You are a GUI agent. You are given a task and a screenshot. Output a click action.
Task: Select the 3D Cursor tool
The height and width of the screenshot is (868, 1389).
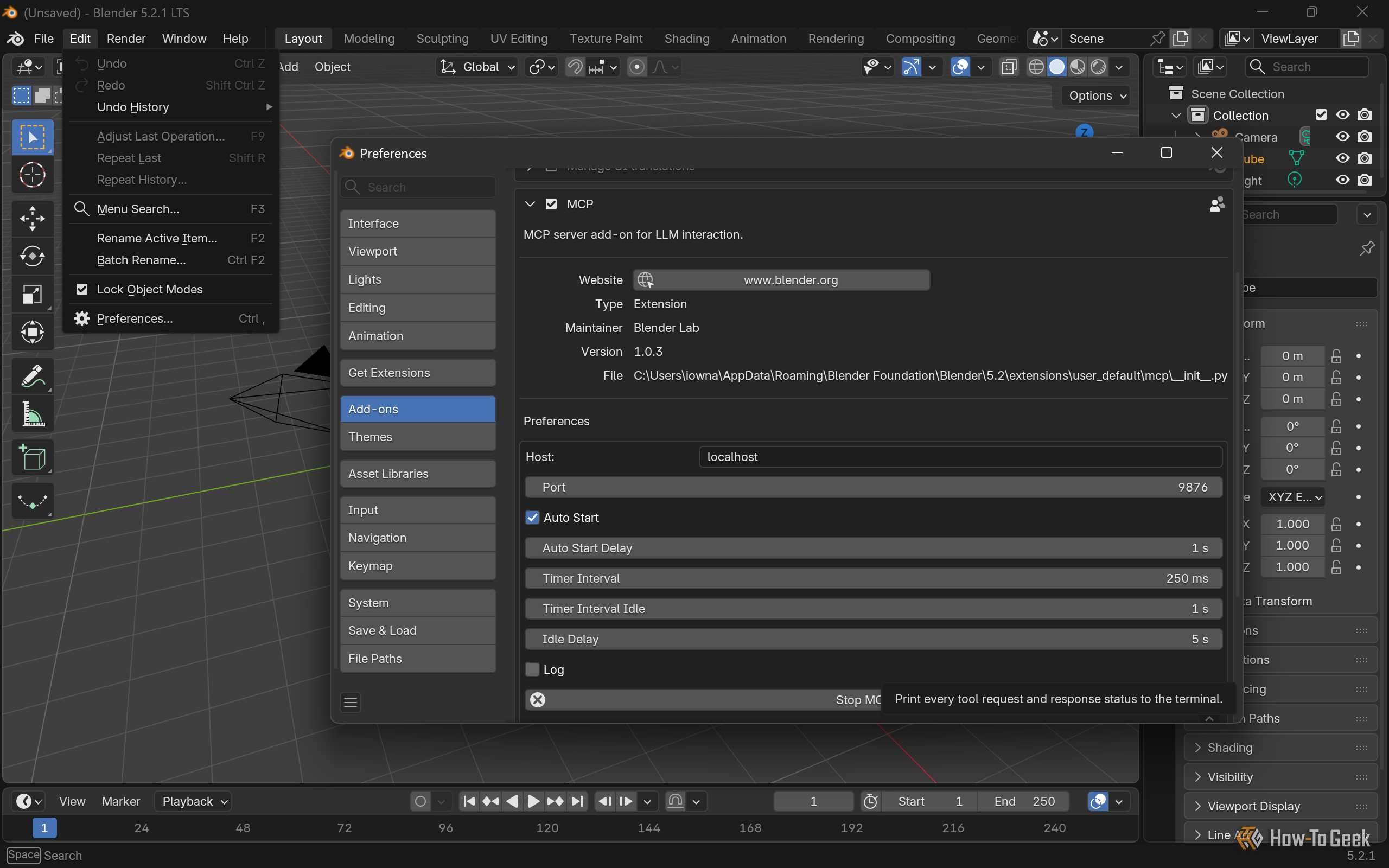33,175
